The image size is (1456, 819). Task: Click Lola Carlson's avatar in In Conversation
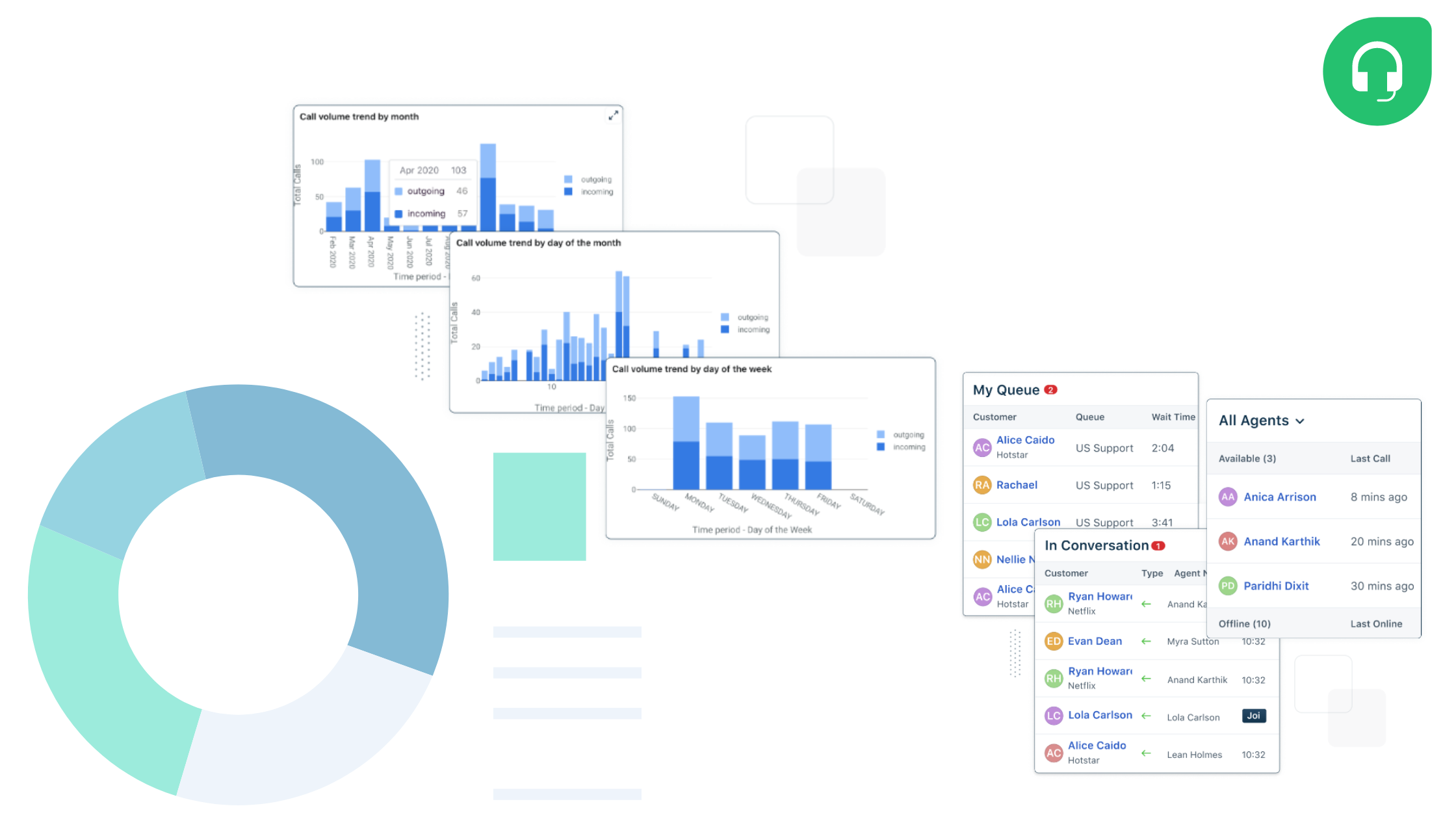click(1054, 716)
